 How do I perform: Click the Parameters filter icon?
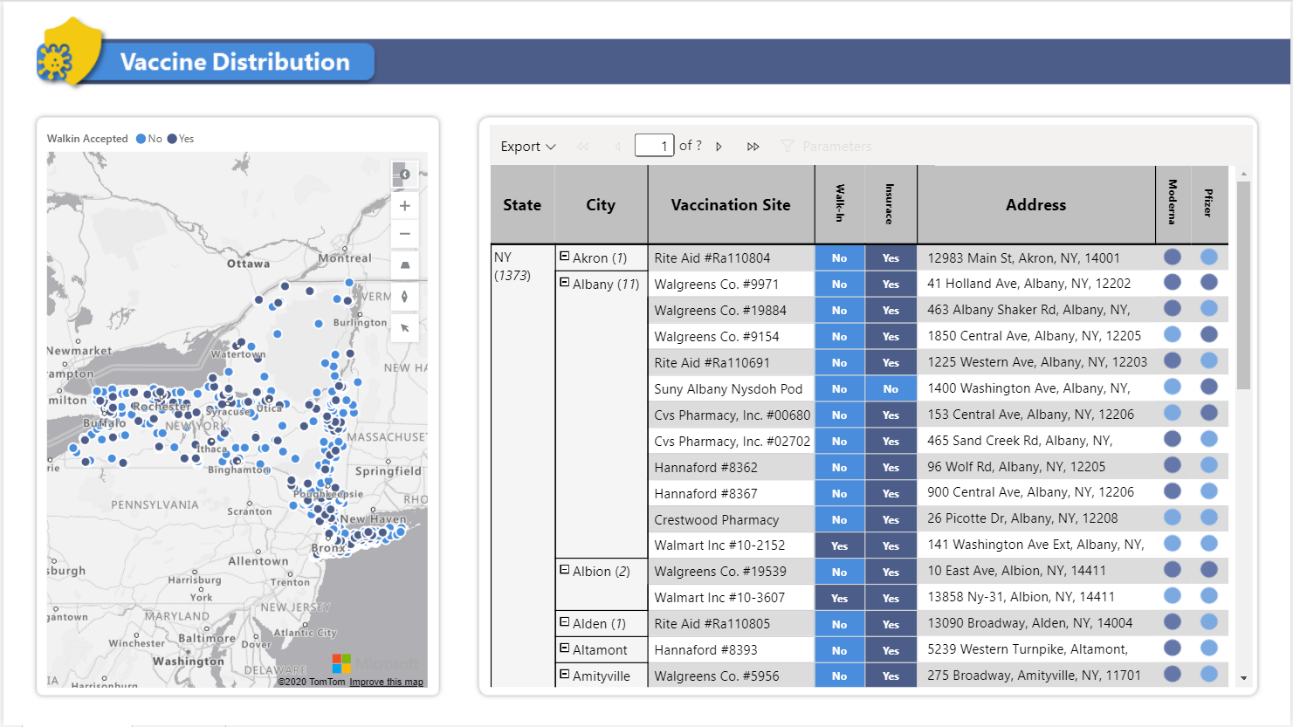point(787,146)
